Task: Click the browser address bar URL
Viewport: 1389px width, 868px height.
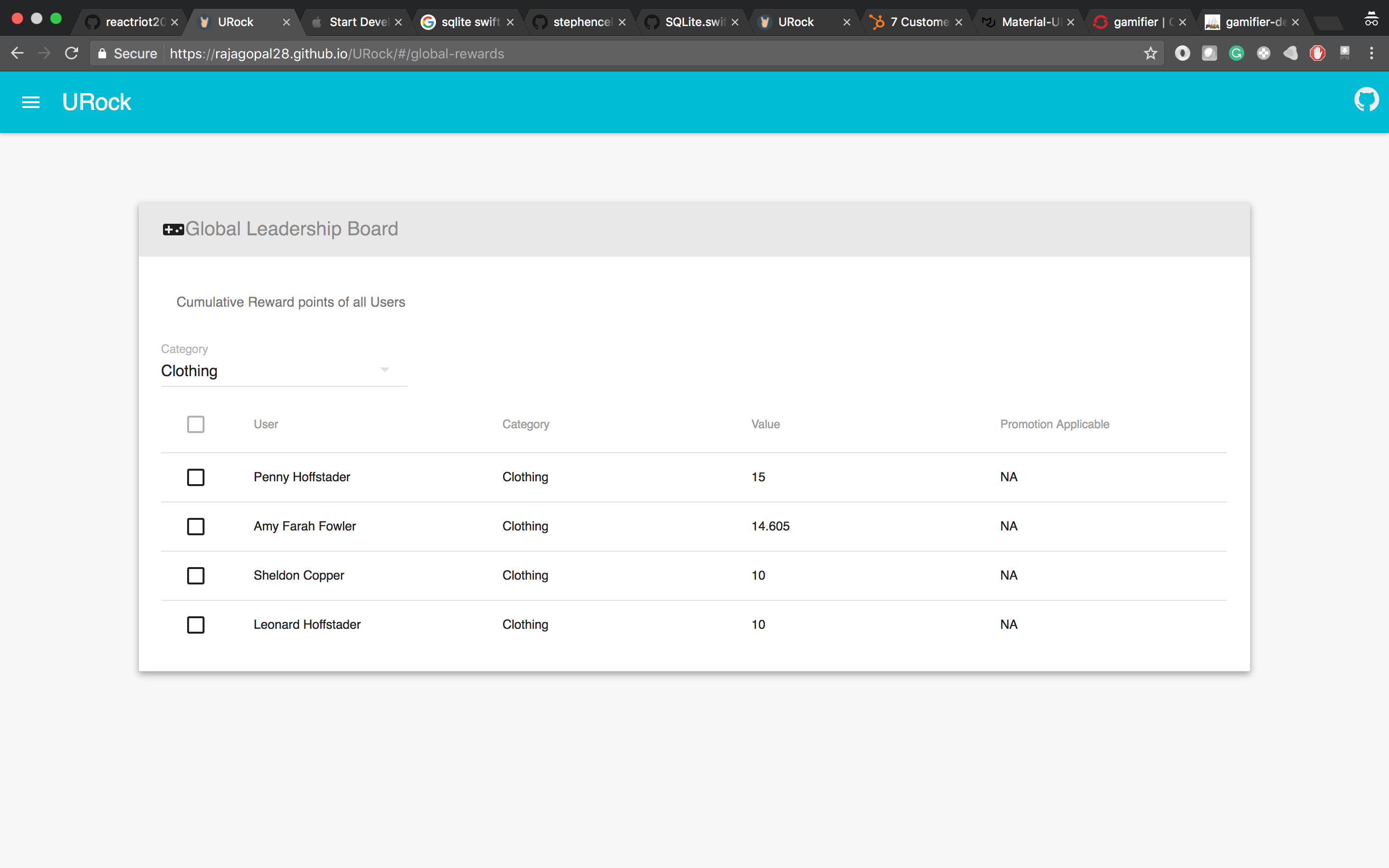Action: (337, 54)
